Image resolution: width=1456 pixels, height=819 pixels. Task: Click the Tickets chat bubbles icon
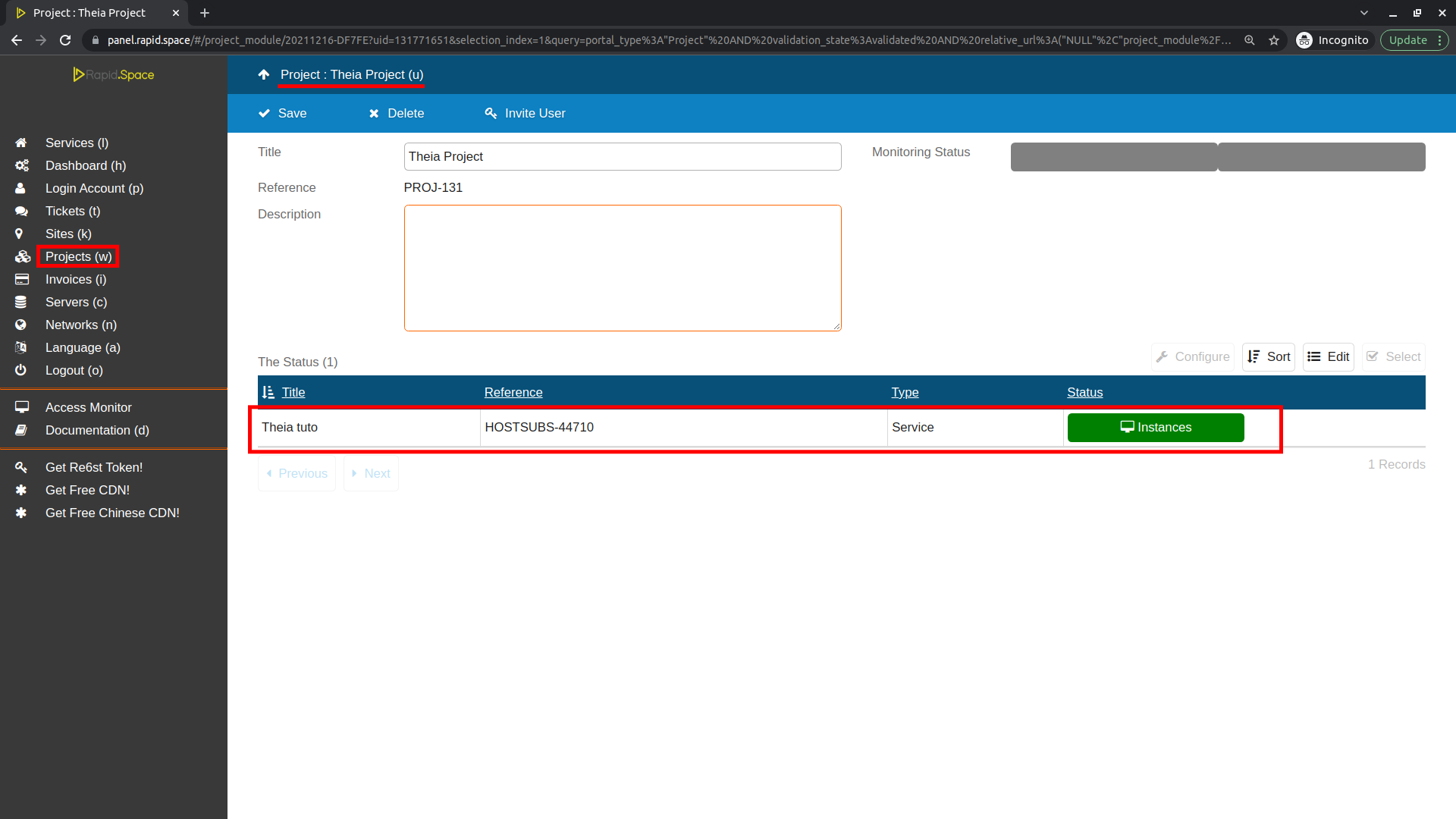pyautogui.click(x=21, y=211)
